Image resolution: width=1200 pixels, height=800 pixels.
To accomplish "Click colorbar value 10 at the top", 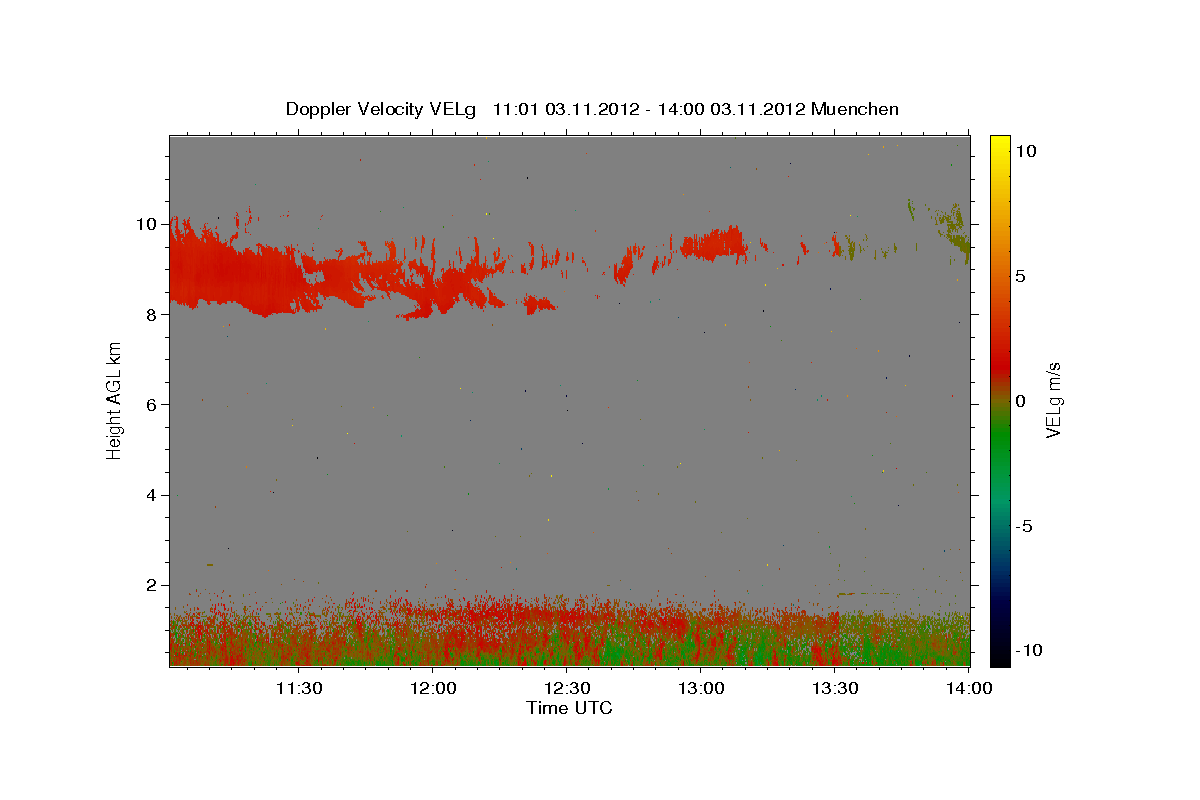I will coord(1025,151).
